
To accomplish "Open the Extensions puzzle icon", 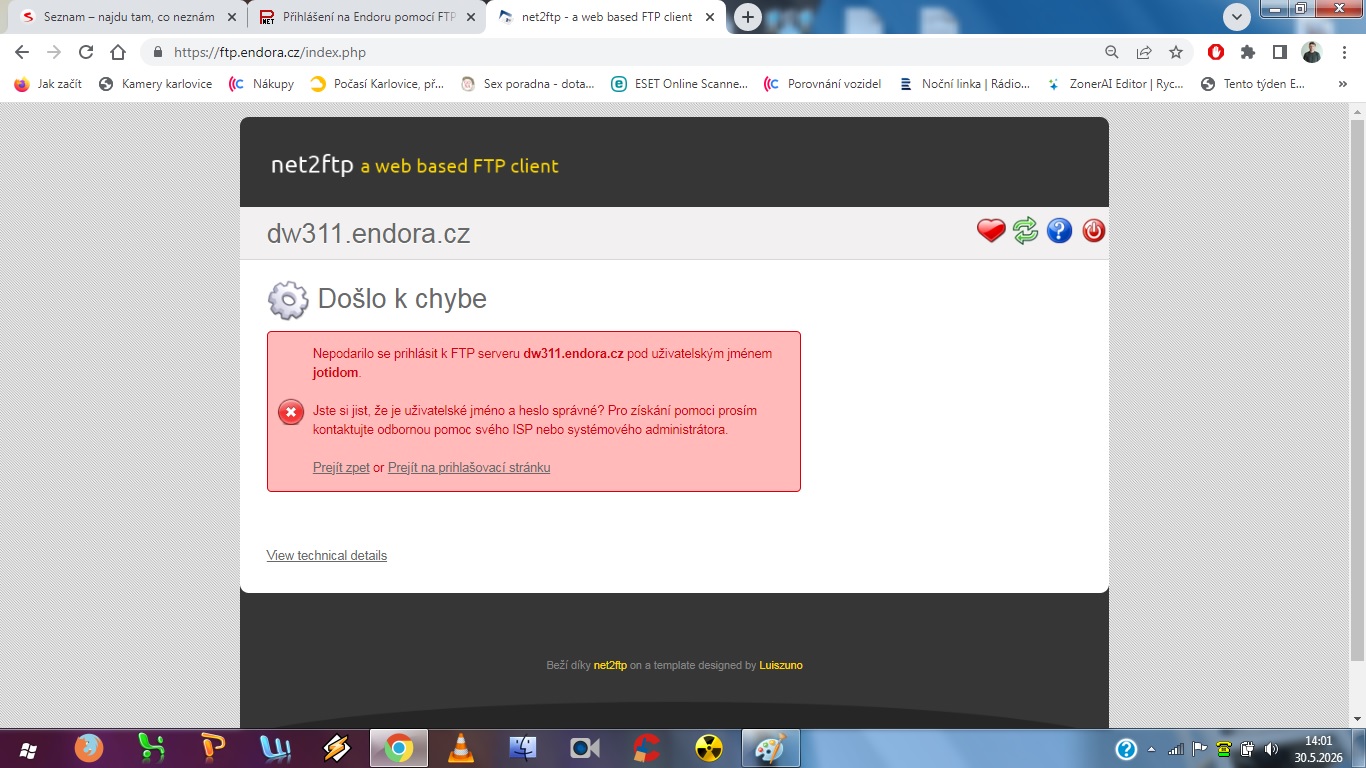I will (1248, 52).
